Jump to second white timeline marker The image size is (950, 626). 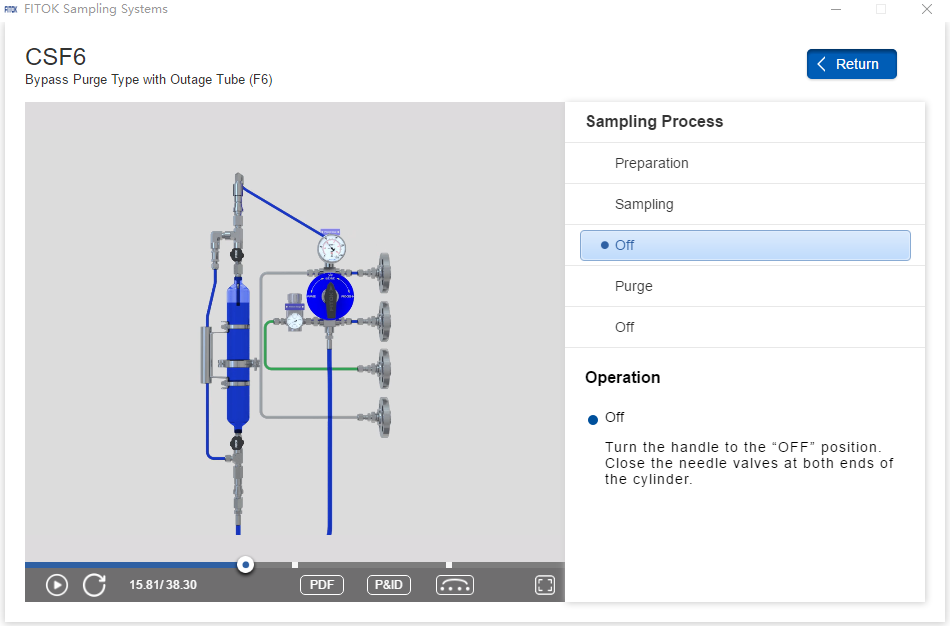[295, 565]
